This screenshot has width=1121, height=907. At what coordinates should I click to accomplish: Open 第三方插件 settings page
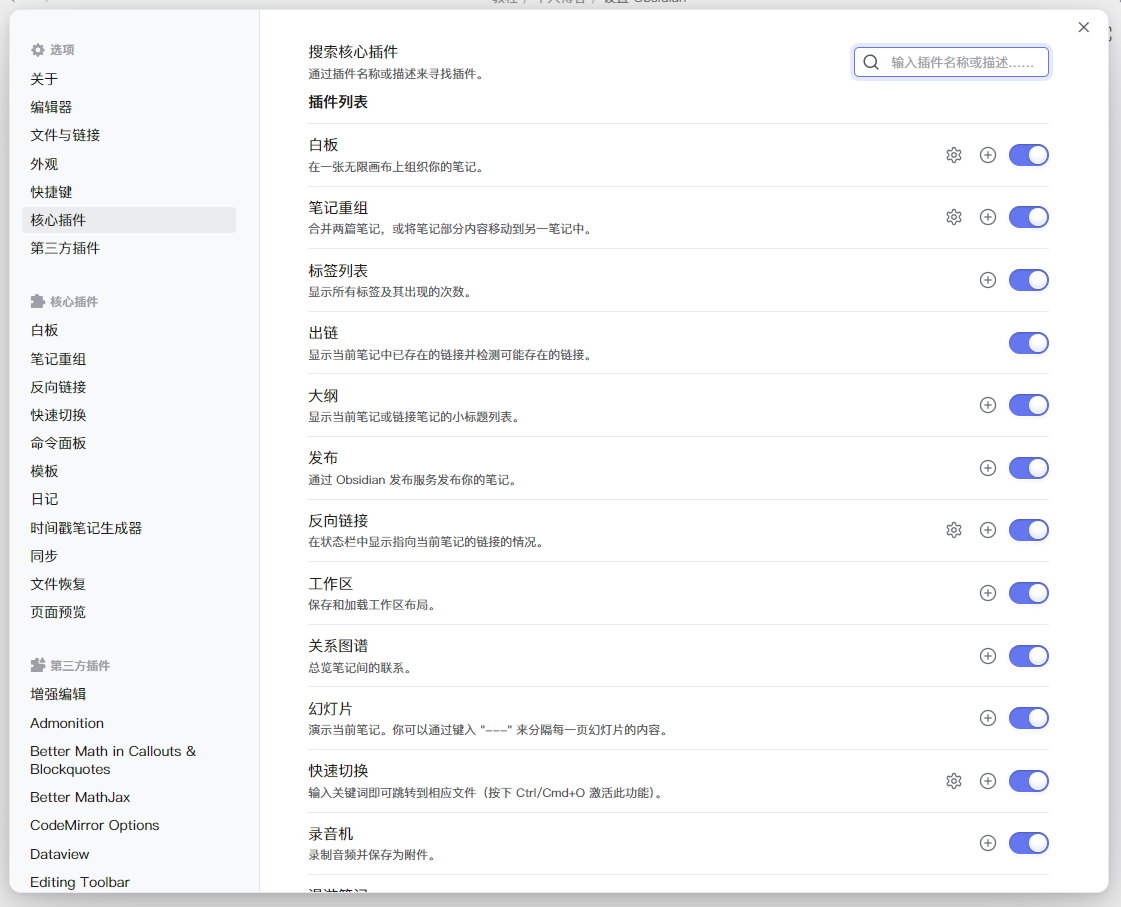(x=65, y=248)
